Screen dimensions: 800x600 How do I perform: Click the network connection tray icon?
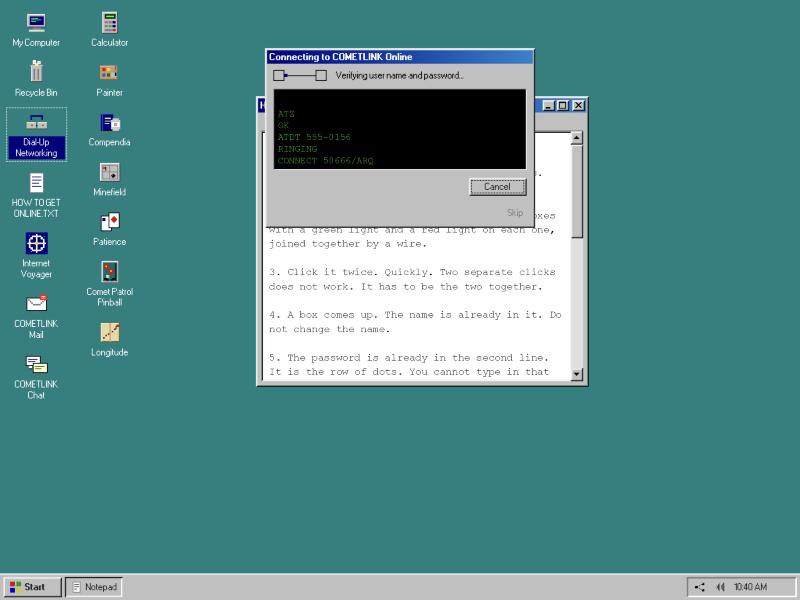(699, 587)
